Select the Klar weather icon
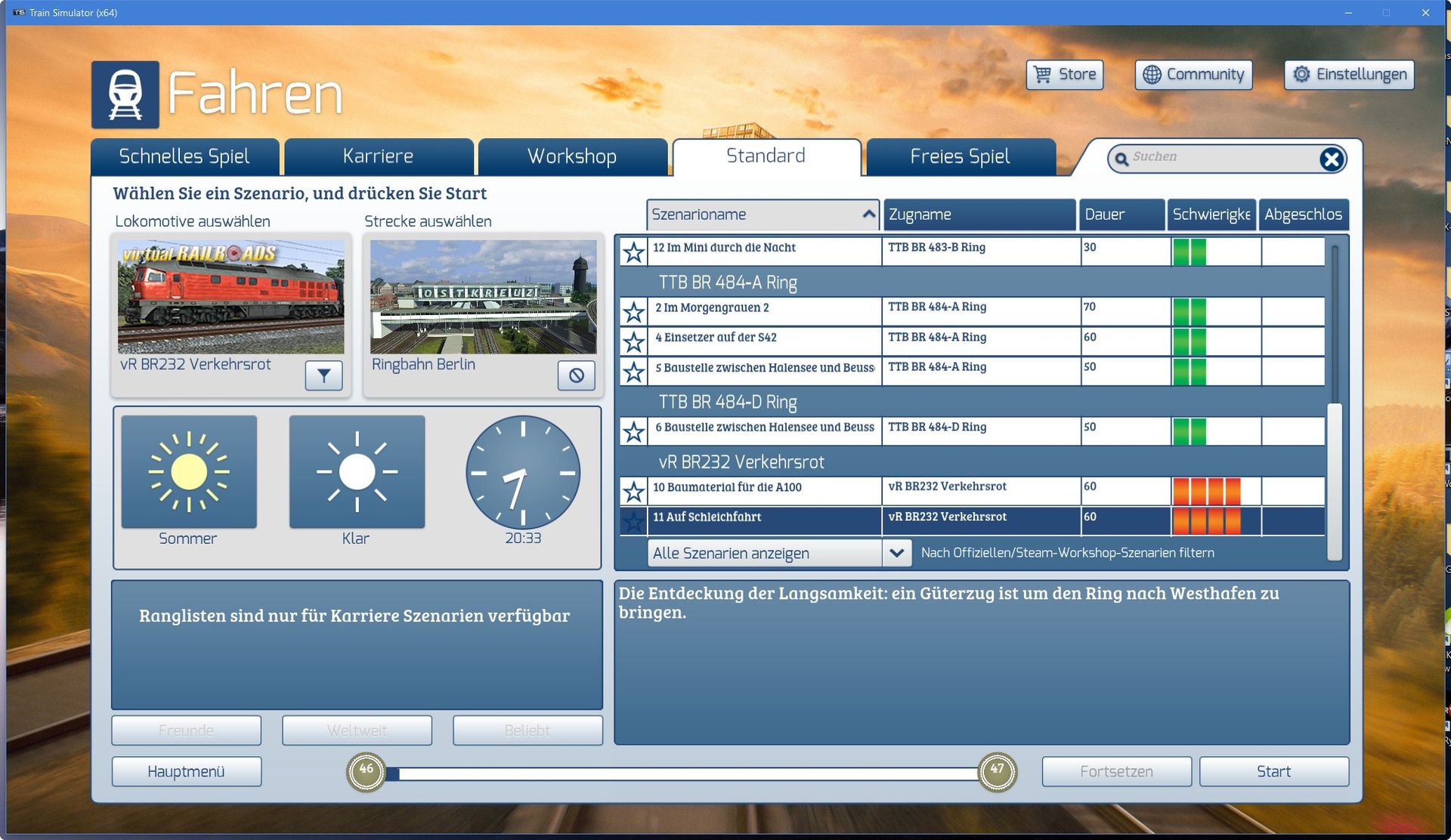 357,472
